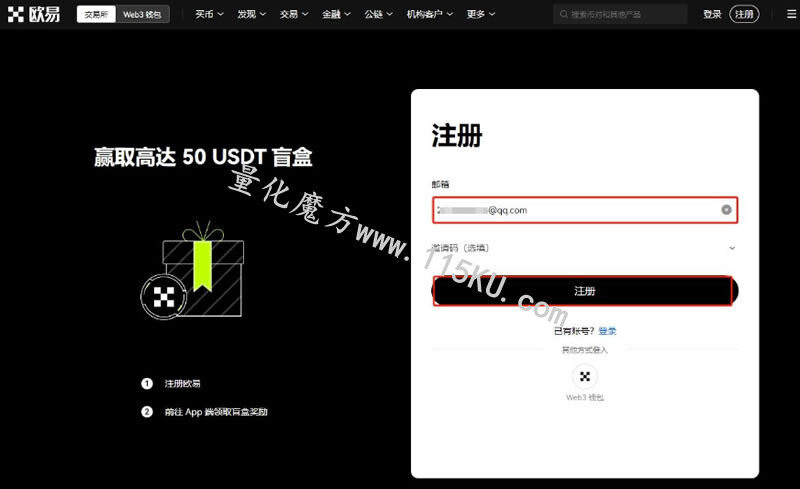Choose the Web3 钱包 login icon
This screenshot has width=800, height=489.
tap(585, 377)
